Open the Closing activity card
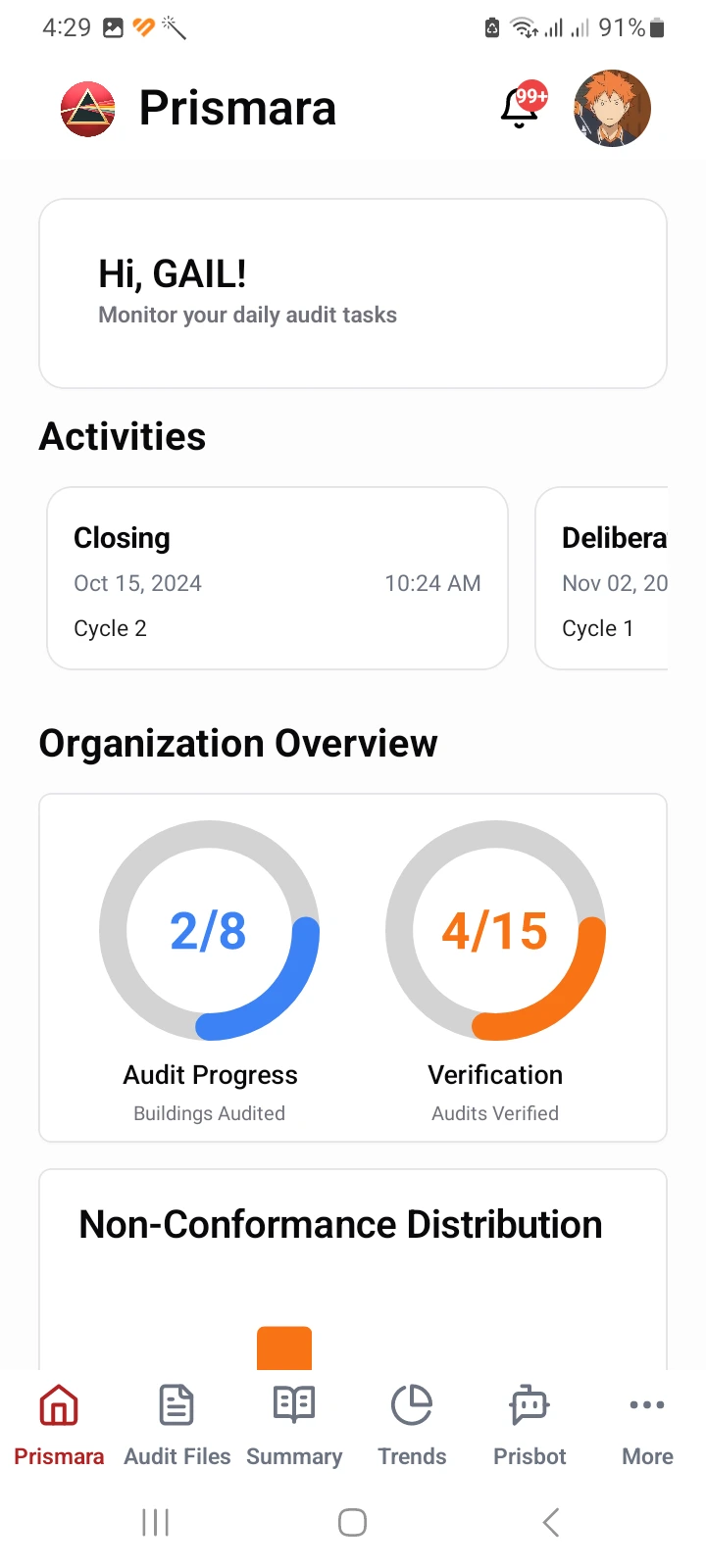 (277, 578)
